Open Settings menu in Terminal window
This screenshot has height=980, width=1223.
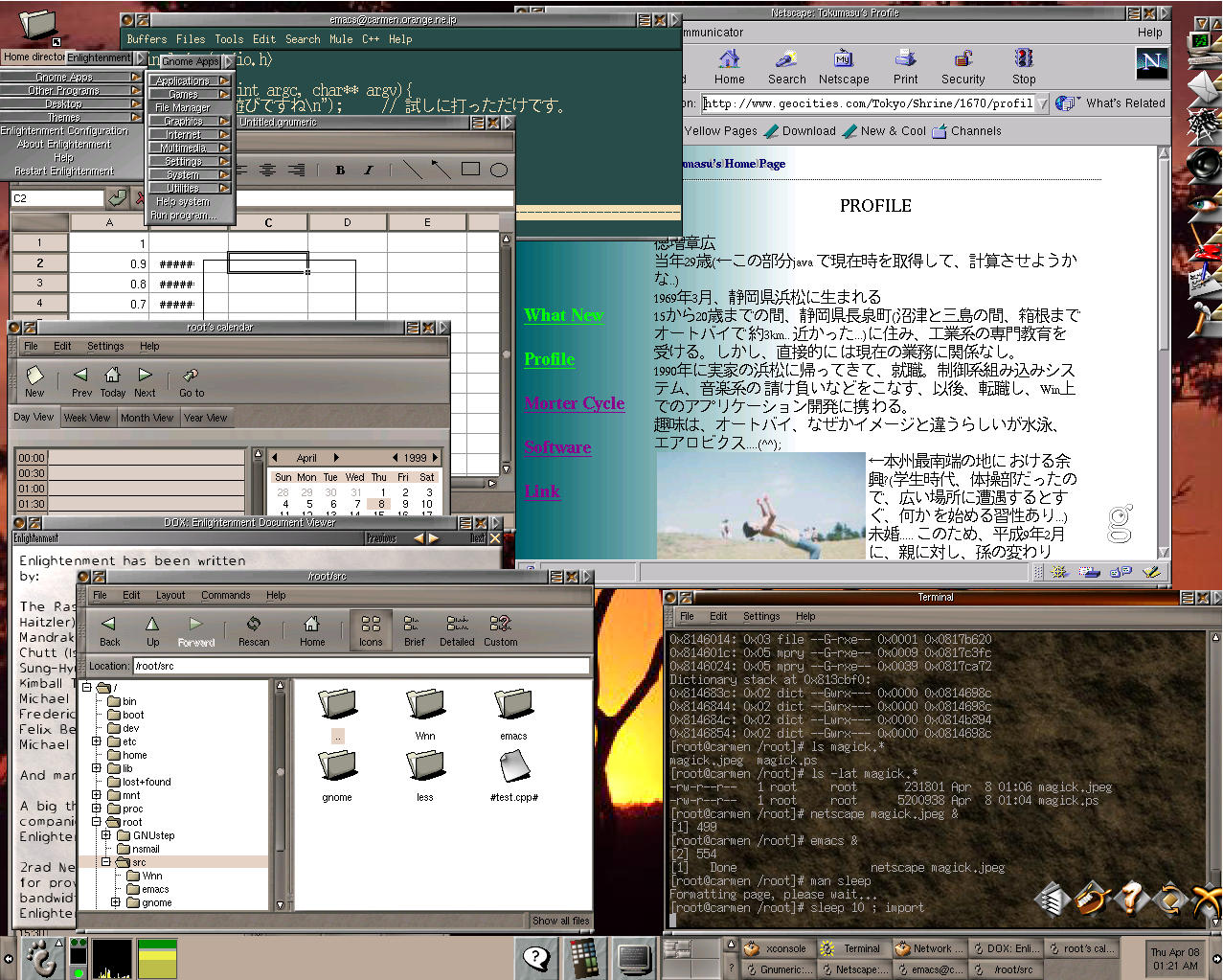[x=761, y=616]
